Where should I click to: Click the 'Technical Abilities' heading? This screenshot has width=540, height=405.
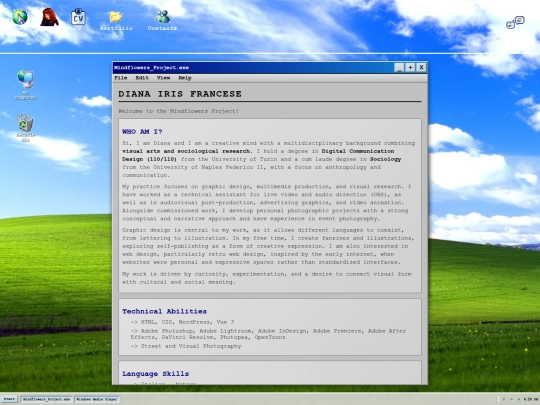(164, 311)
